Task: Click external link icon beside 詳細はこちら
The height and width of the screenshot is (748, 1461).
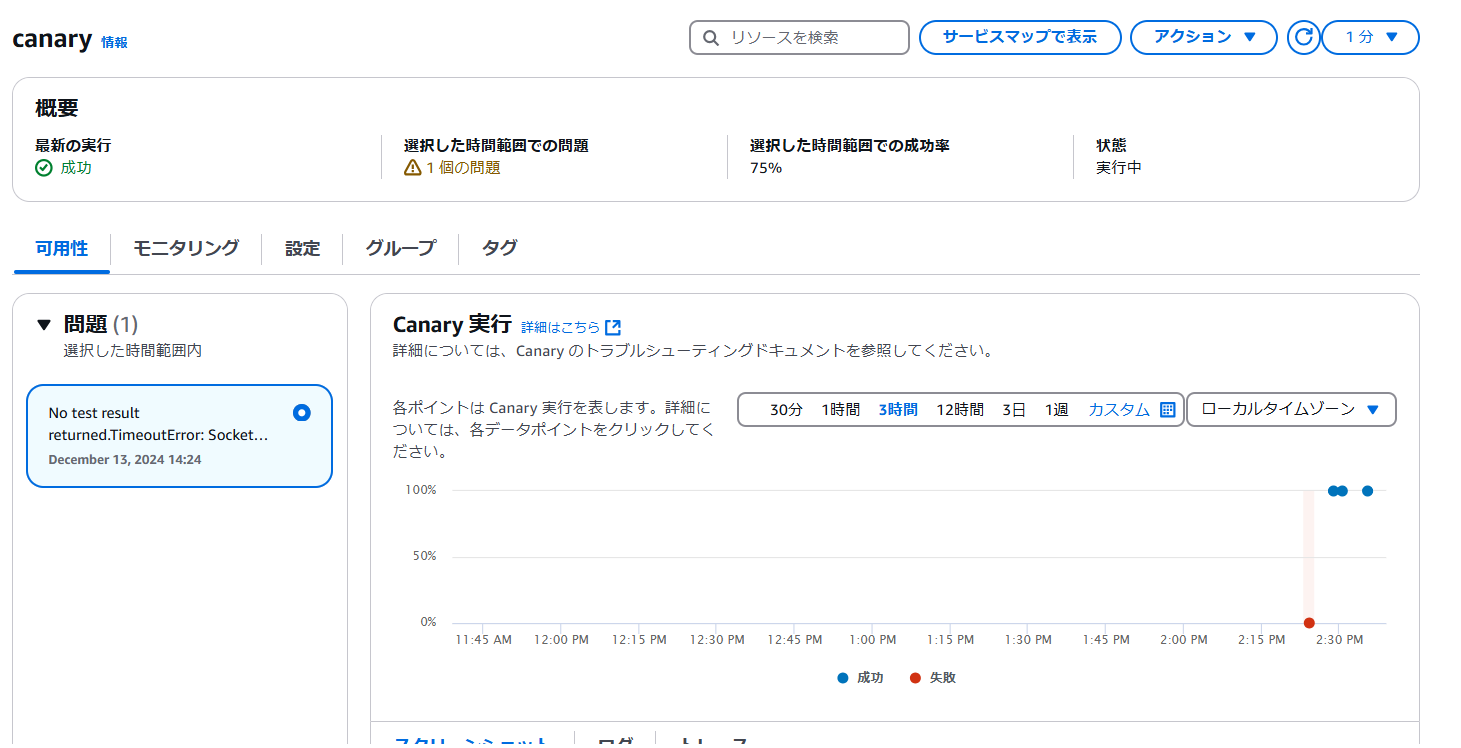Action: (613, 327)
